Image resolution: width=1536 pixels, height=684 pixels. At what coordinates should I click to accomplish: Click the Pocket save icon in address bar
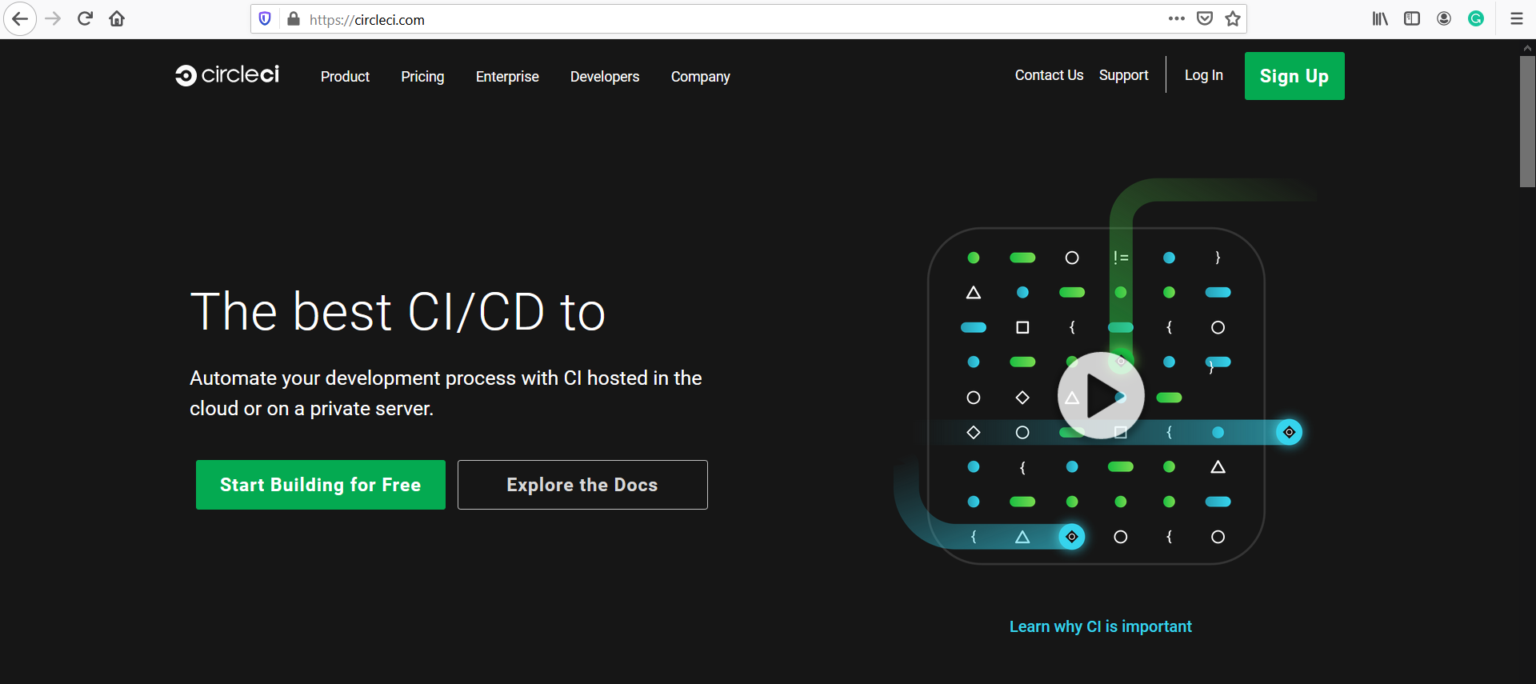[x=1205, y=19]
